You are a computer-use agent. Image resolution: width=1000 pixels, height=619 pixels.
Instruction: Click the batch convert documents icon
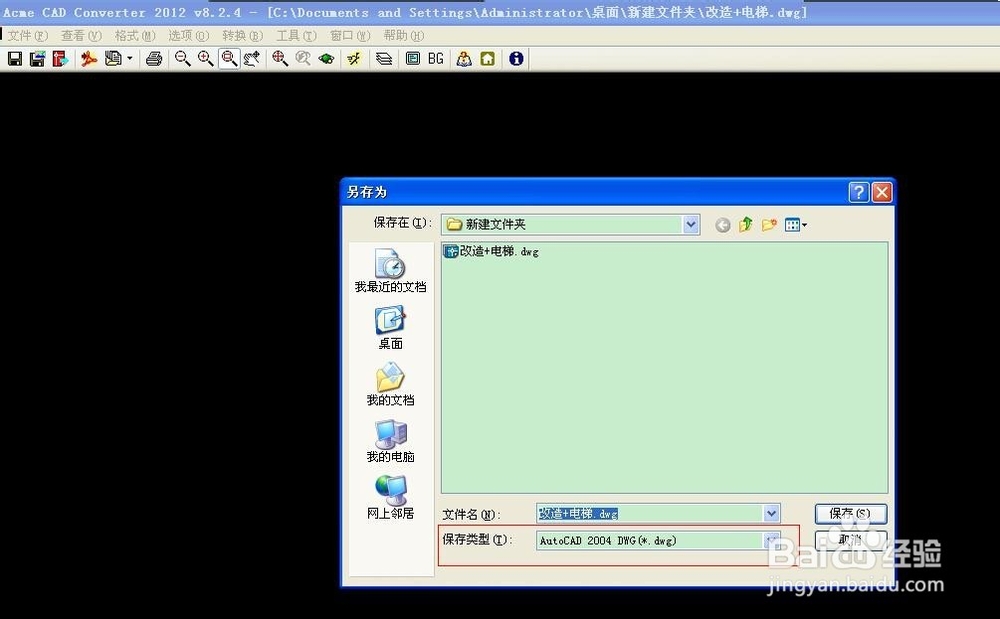pyautogui.click(x=113, y=59)
